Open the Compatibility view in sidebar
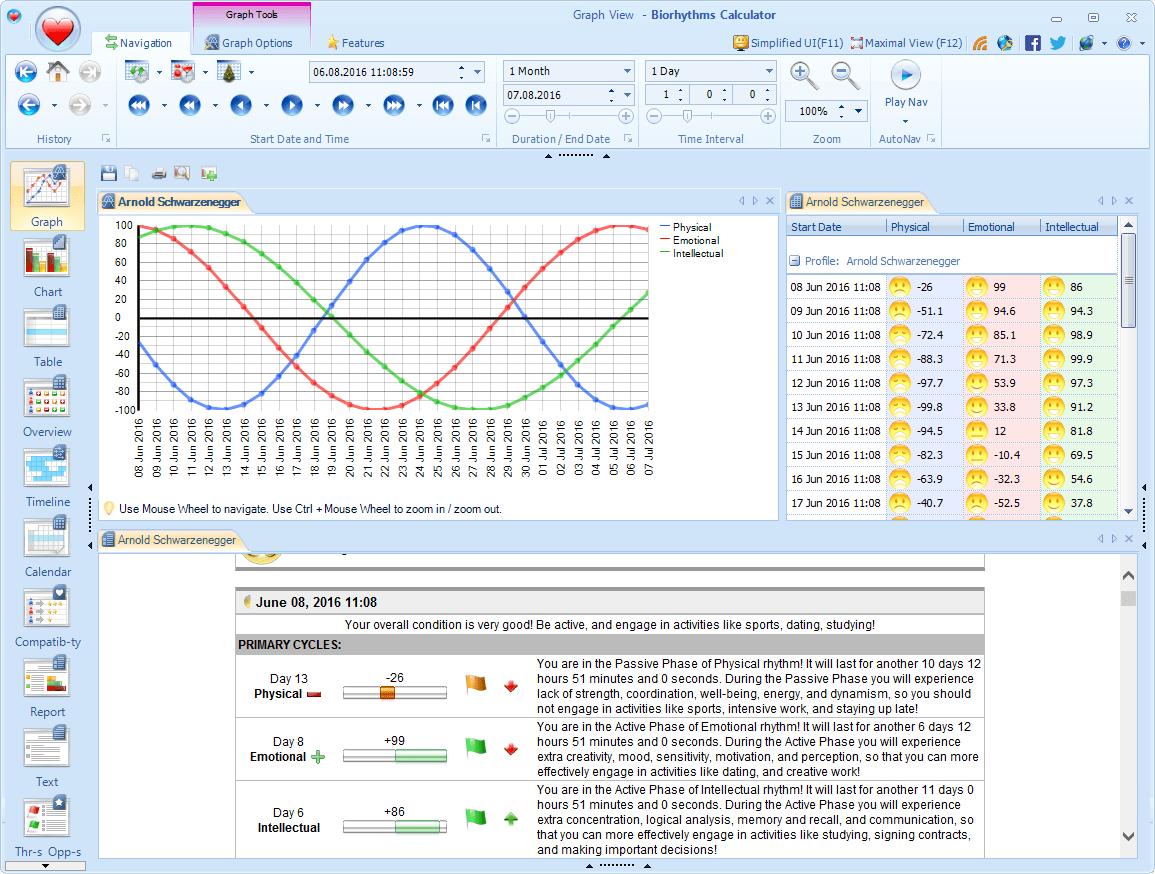 47,616
